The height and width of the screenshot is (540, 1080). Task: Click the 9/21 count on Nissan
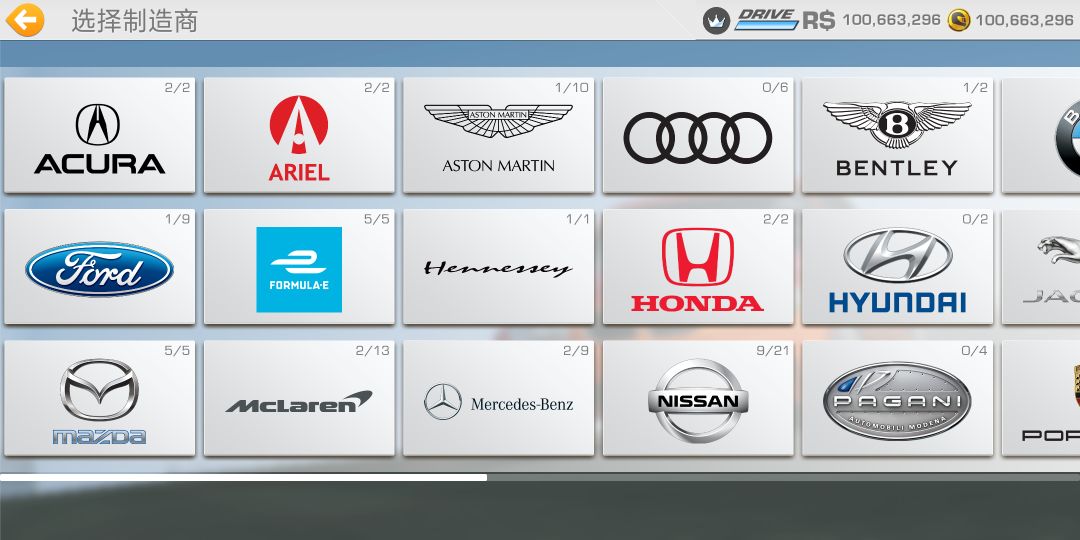point(772,351)
